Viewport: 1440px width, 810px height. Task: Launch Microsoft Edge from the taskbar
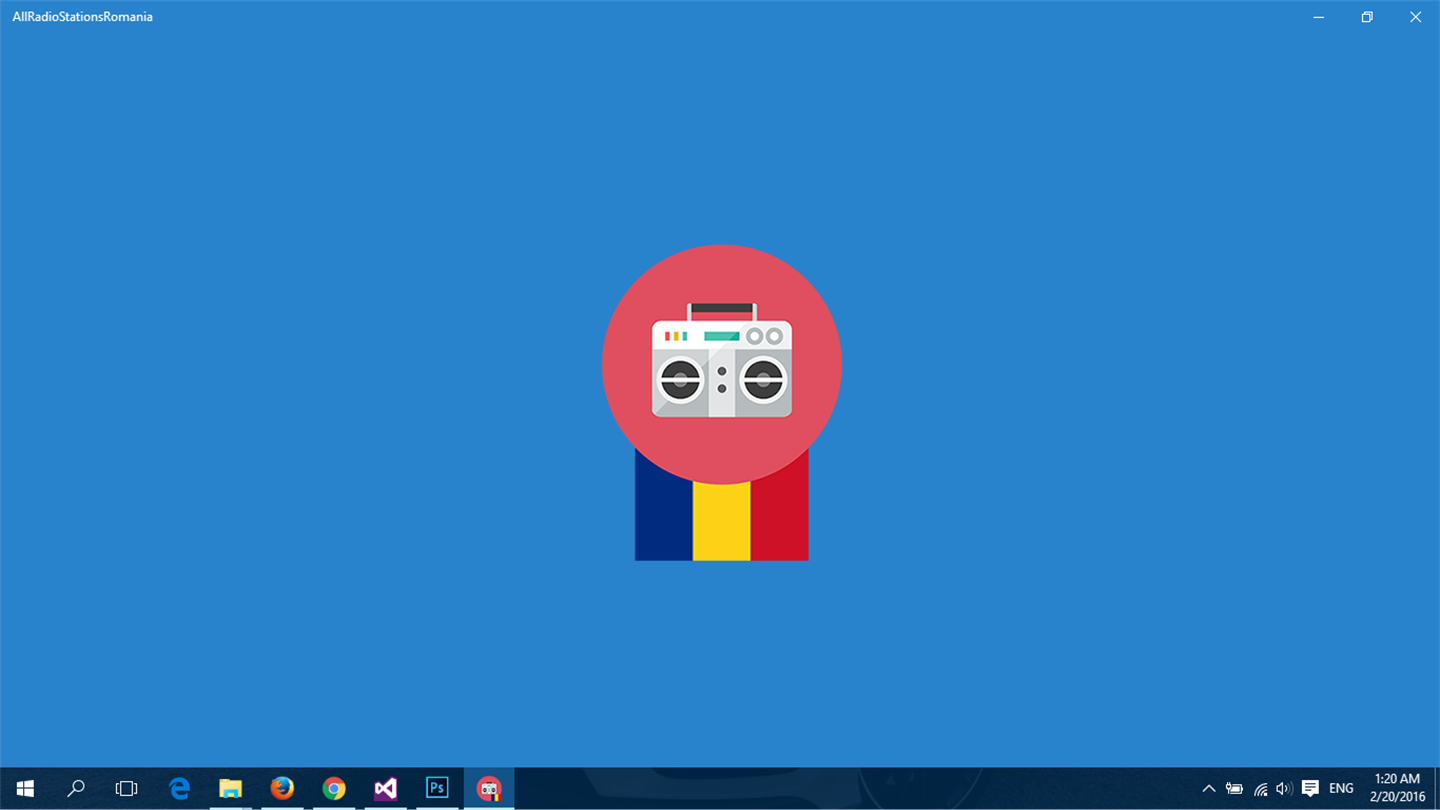[179, 789]
